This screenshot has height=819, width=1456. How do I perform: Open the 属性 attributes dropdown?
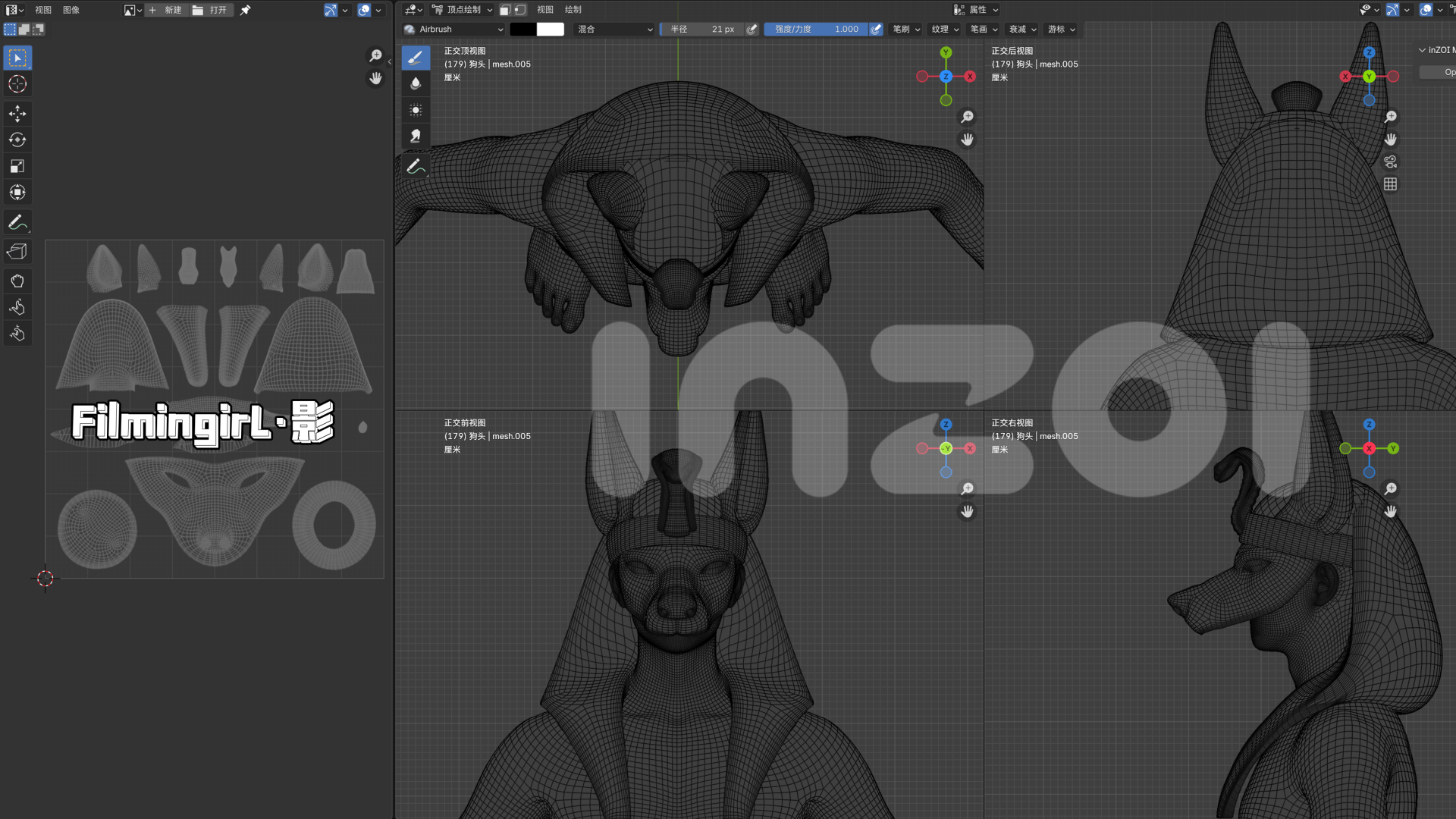[976, 10]
